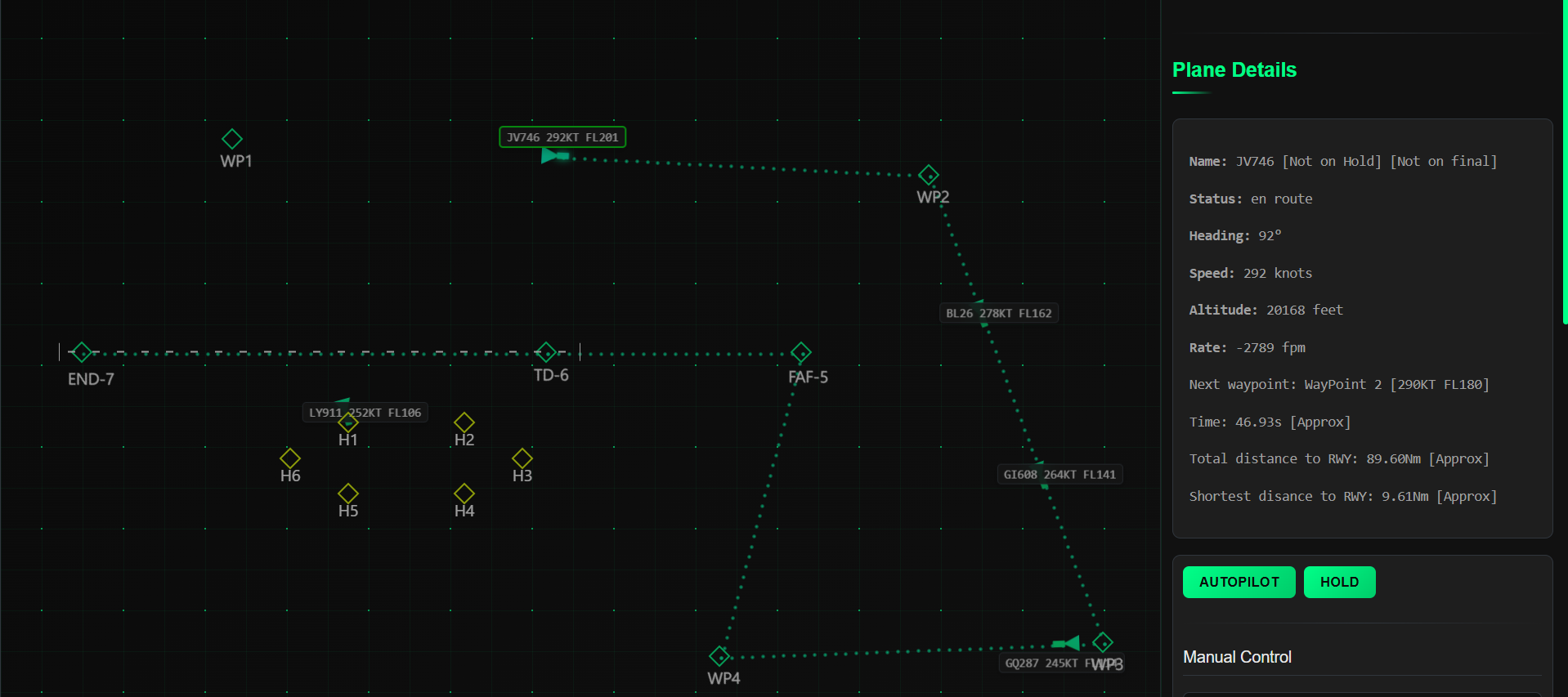Select the LY911 252KT FL106 flight label
Viewport: 1568px width, 697px height.
[x=365, y=413]
